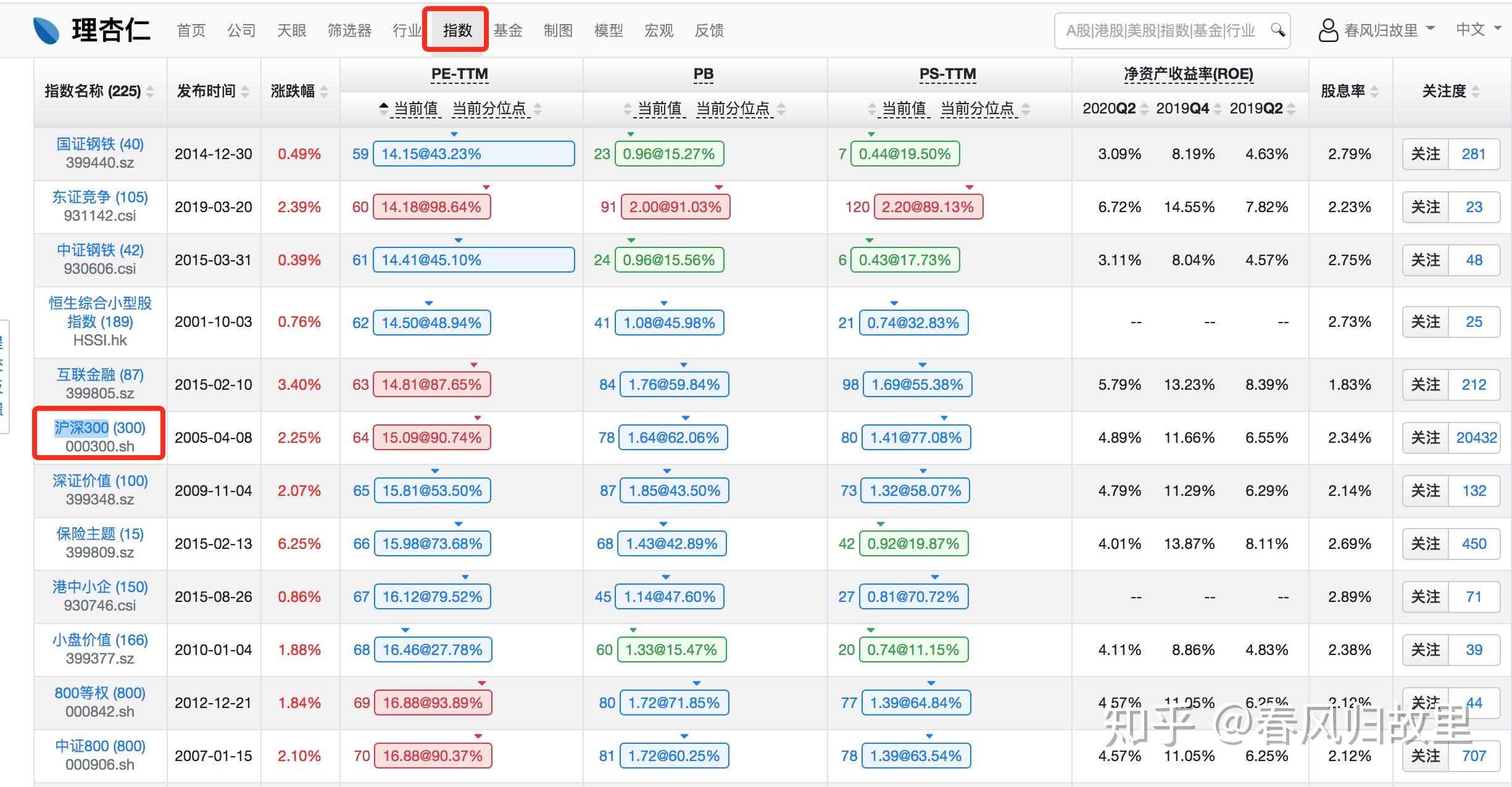1512x787 pixels.
Task: Sort by 股息率 column arrows
Action: coord(1374,92)
